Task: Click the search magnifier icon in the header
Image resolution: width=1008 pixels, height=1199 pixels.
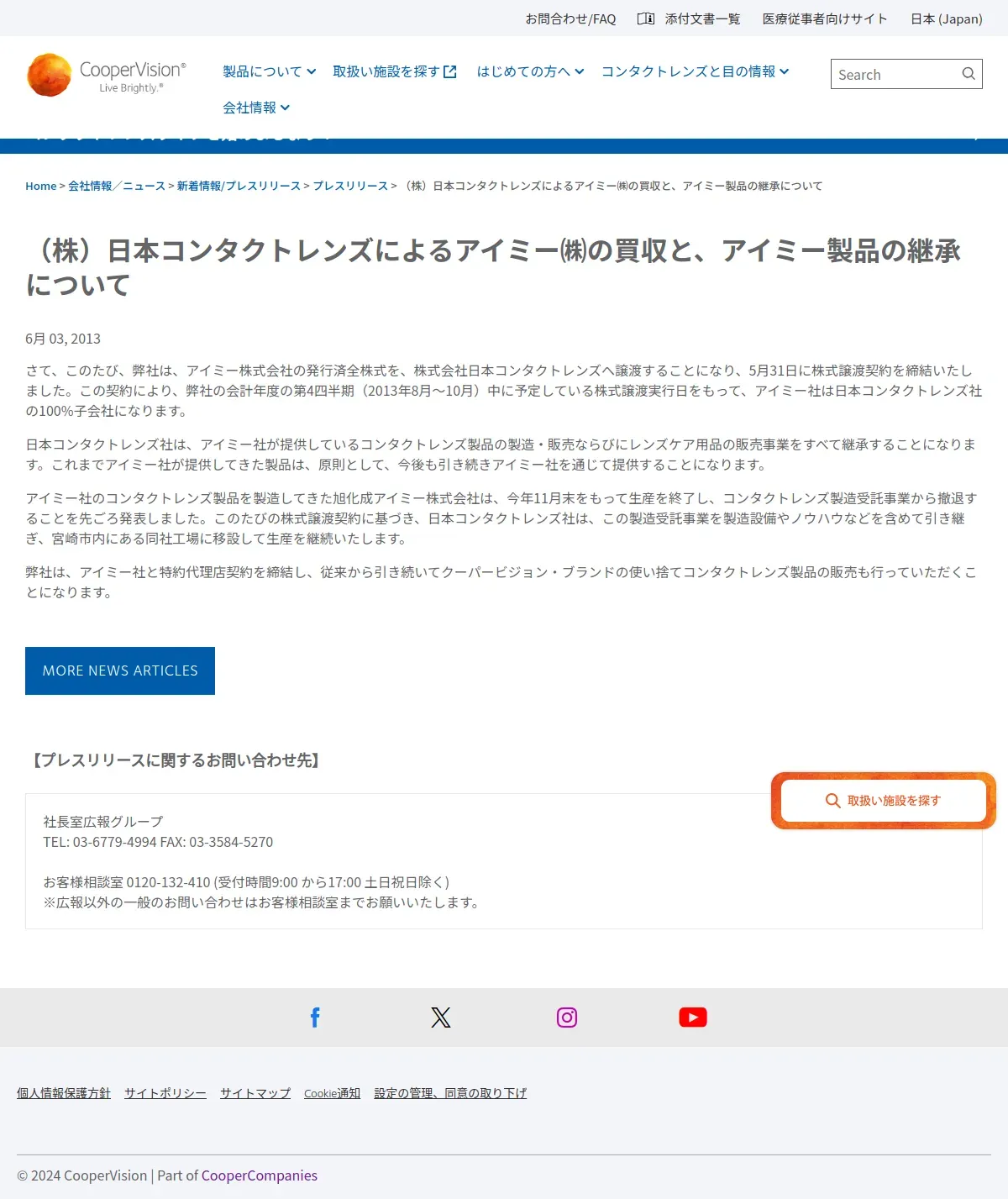Action: click(x=969, y=74)
